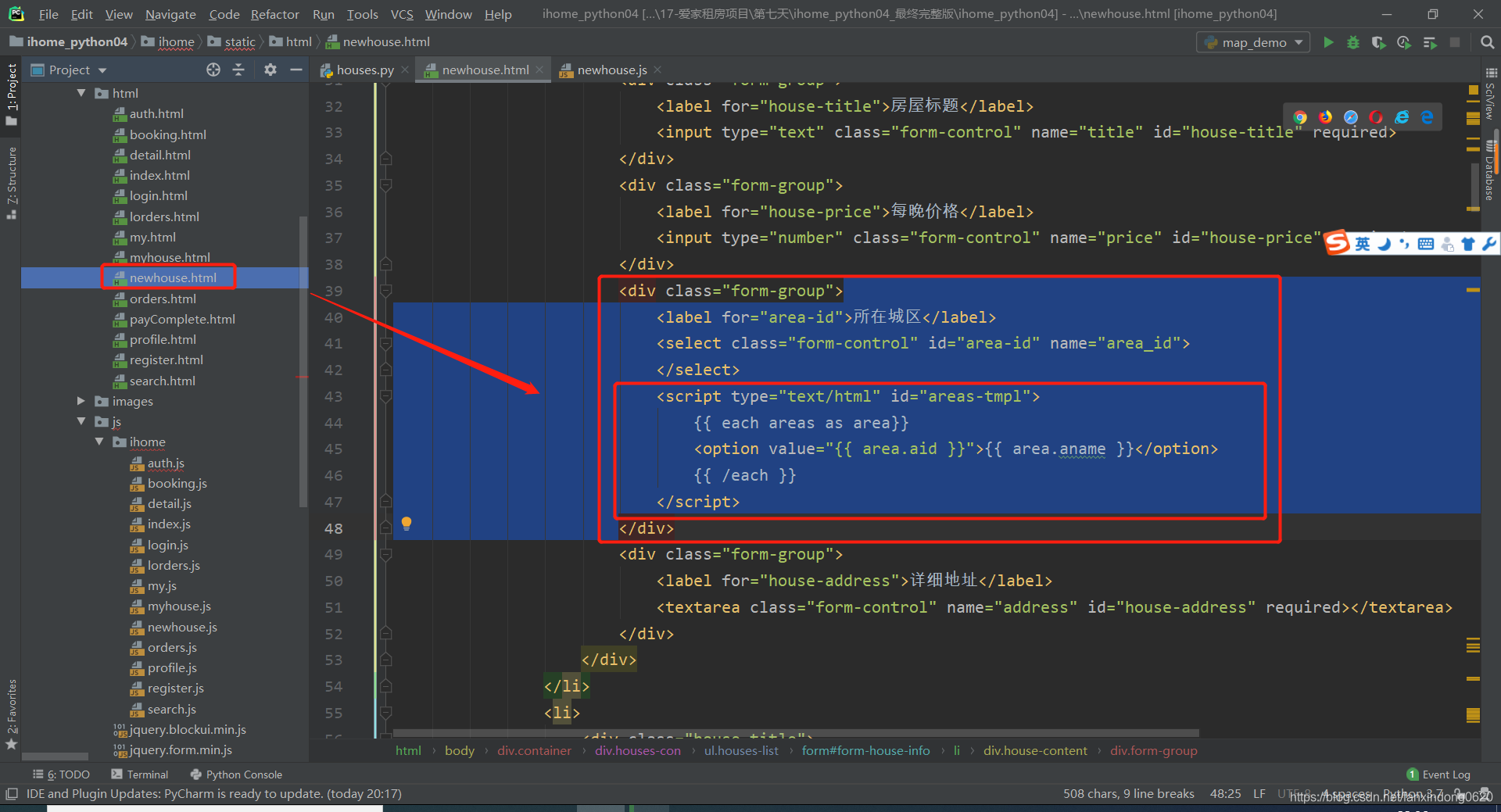This screenshot has width=1501, height=812.
Task: Open the Database side panel
Action: pos(1490,172)
